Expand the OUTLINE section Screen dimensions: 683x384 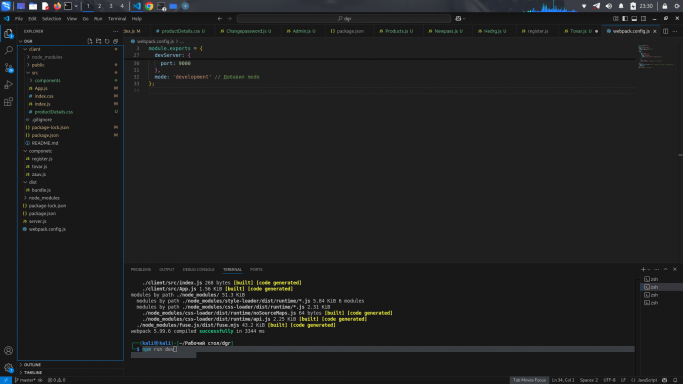pyautogui.click(x=70, y=365)
